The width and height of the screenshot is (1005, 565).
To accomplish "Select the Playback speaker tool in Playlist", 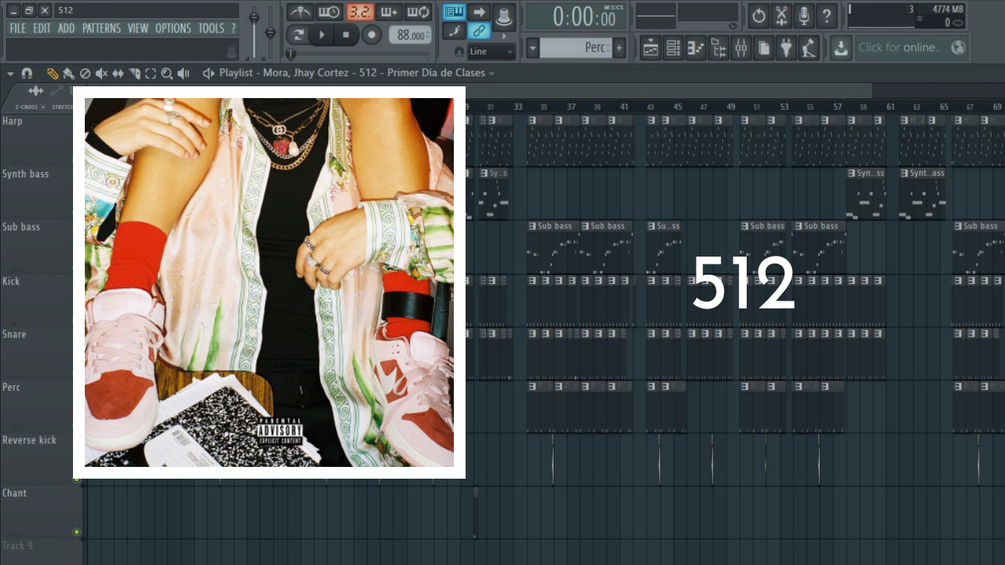I will (183, 74).
